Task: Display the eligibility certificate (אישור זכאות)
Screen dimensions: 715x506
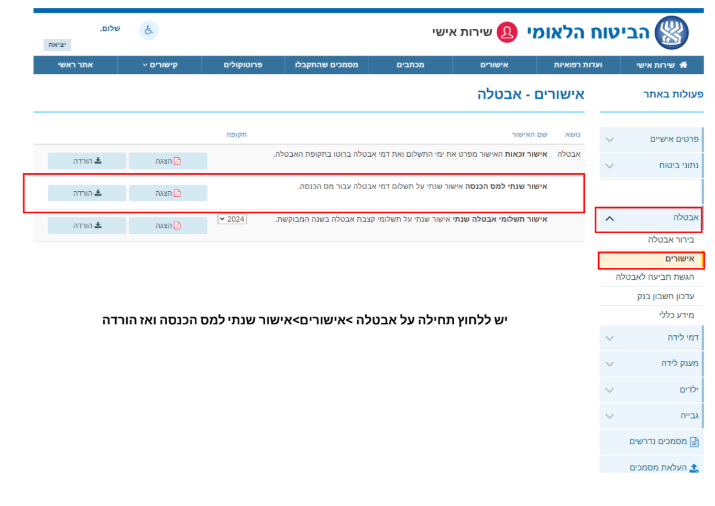Action: pos(168,161)
